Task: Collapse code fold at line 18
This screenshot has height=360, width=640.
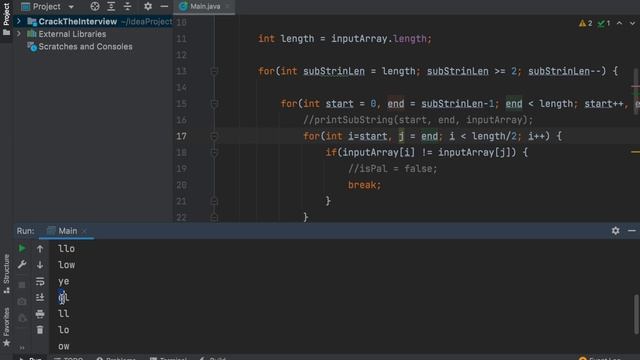Action: 214,153
